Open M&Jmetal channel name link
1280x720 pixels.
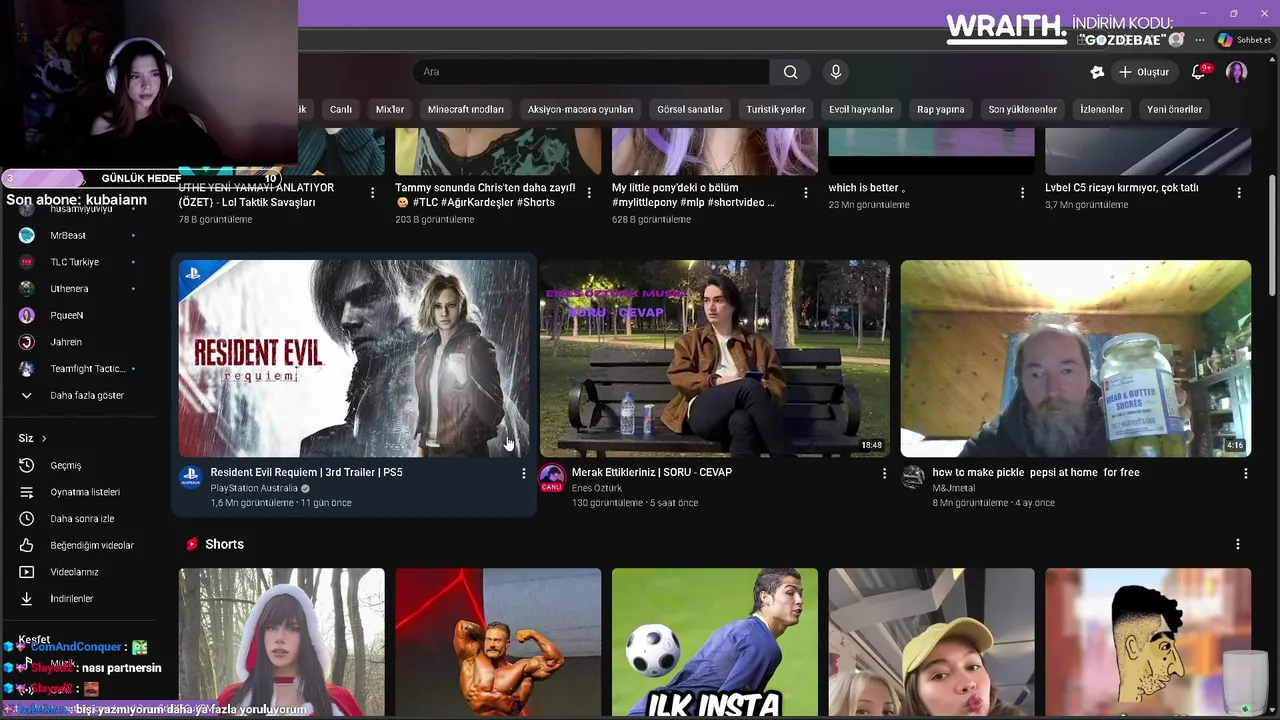coord(954,488)
